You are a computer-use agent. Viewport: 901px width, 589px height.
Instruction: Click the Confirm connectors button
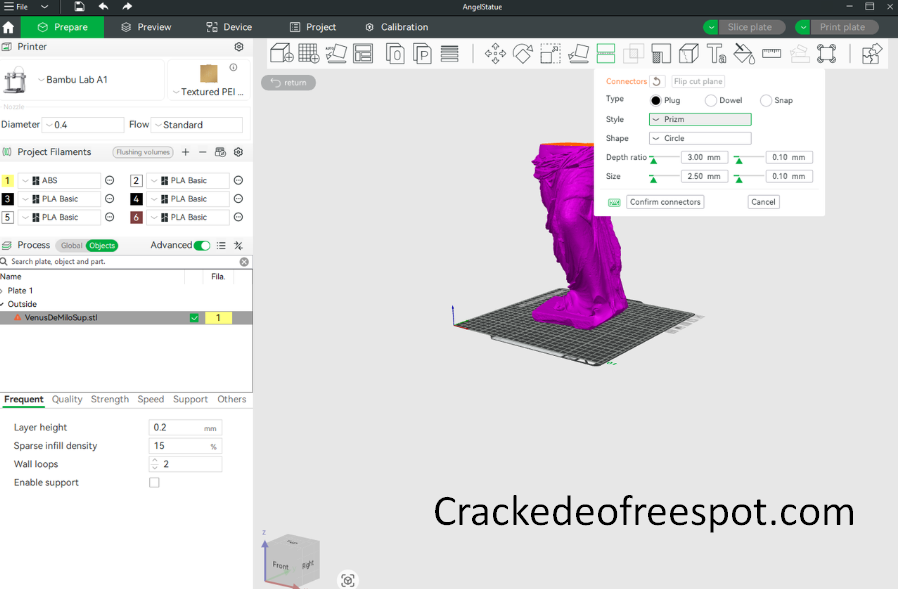pyautogui.click(x=665, y=202)
